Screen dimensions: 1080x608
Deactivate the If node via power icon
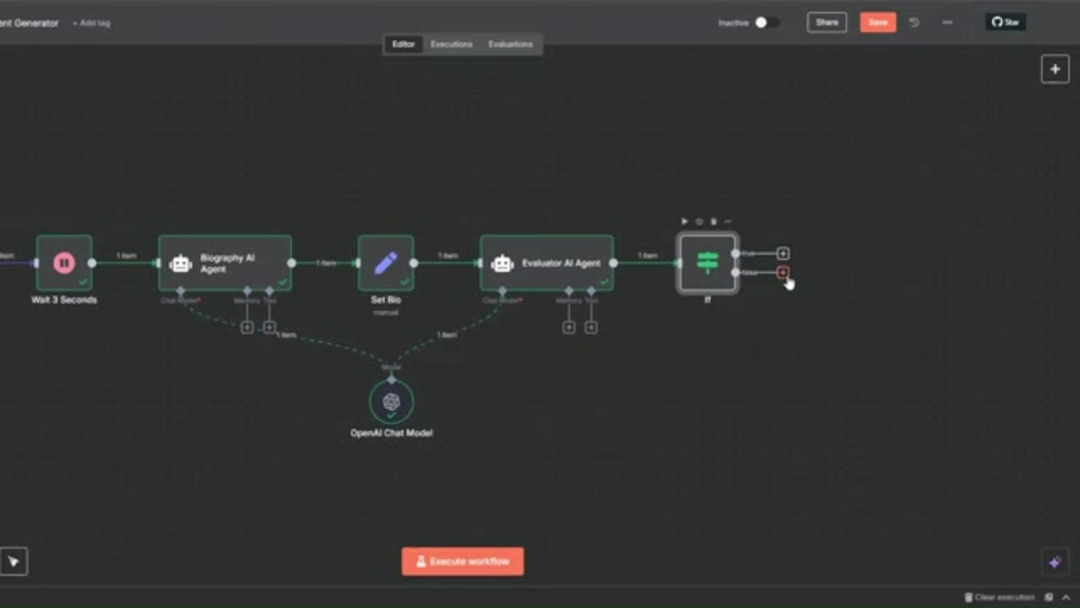pos(699,221)
